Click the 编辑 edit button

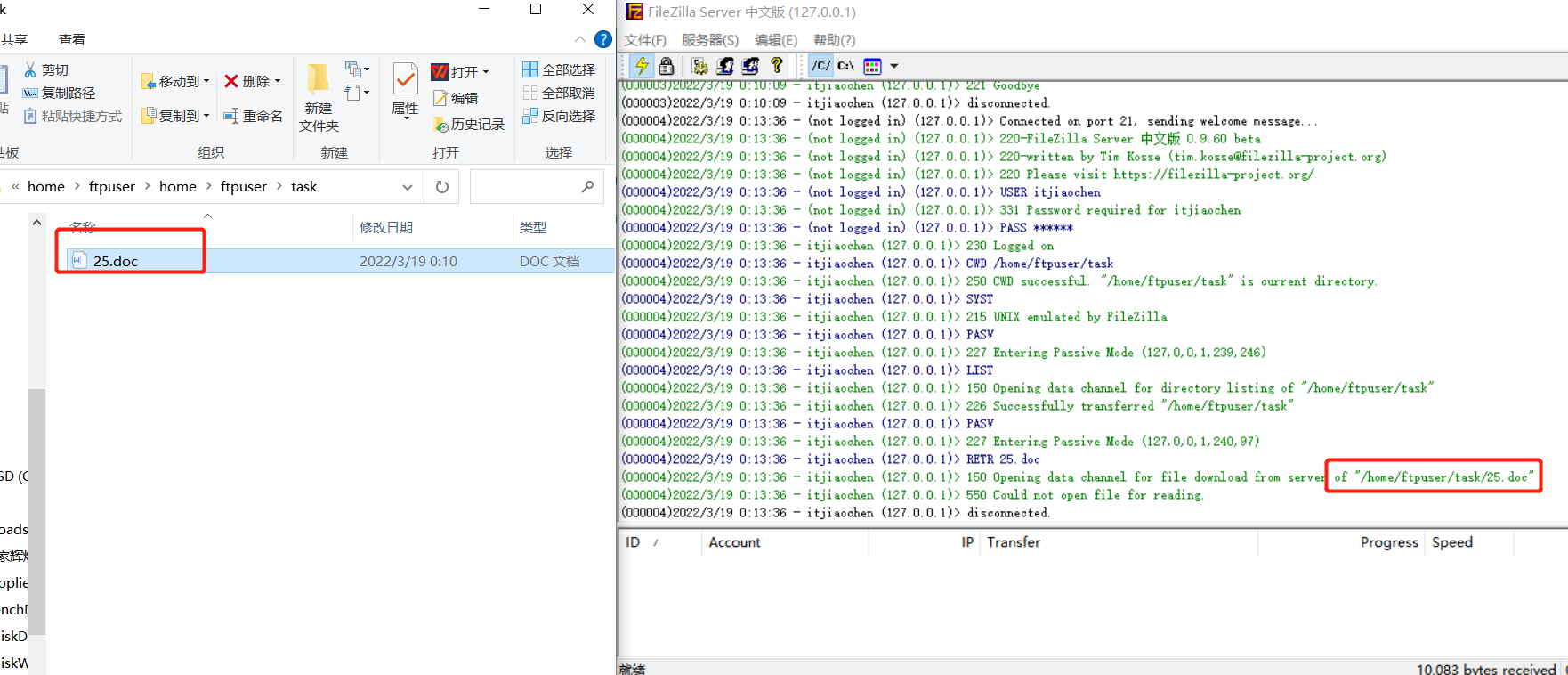click(x=456, y=98)
